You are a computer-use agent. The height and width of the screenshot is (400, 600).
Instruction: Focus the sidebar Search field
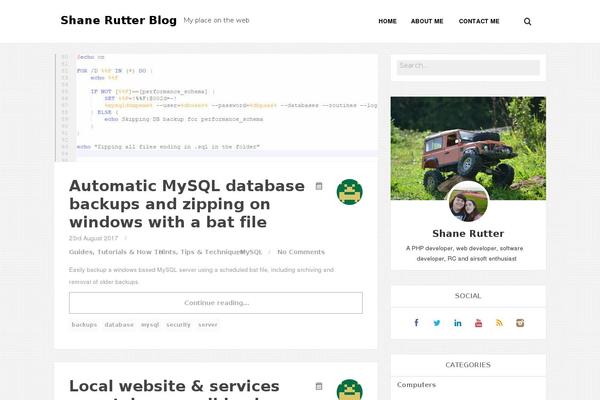click(x=468, y=67)
